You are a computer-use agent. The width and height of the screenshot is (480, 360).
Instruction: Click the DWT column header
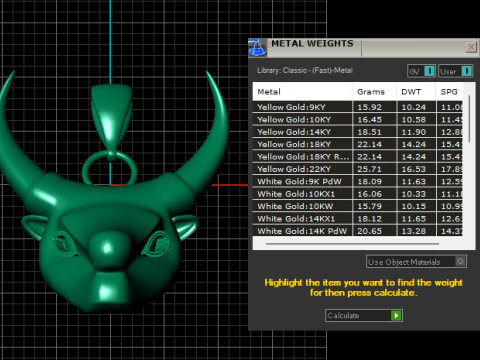click(416, 92)
